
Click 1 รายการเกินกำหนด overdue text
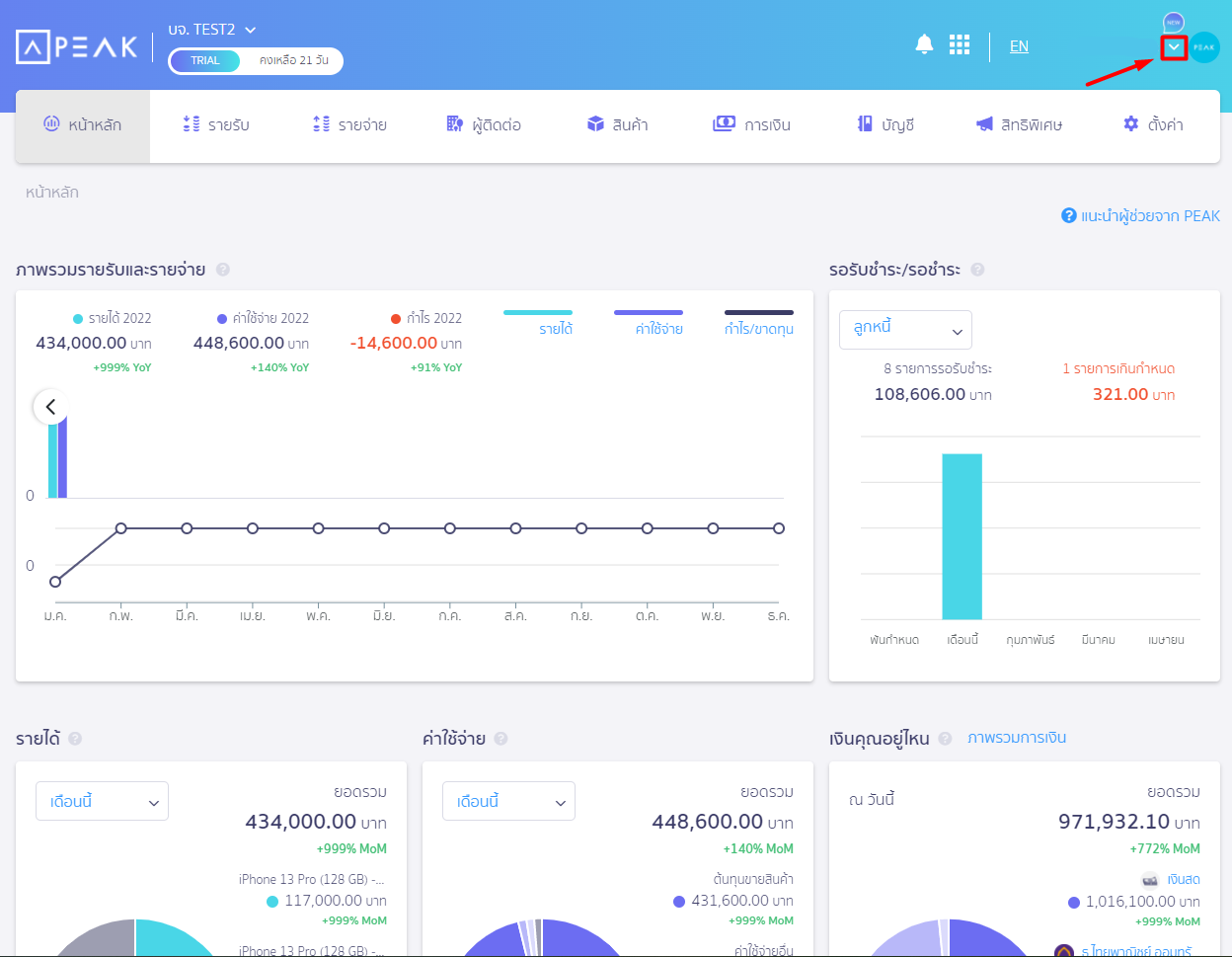(1118, 368)
